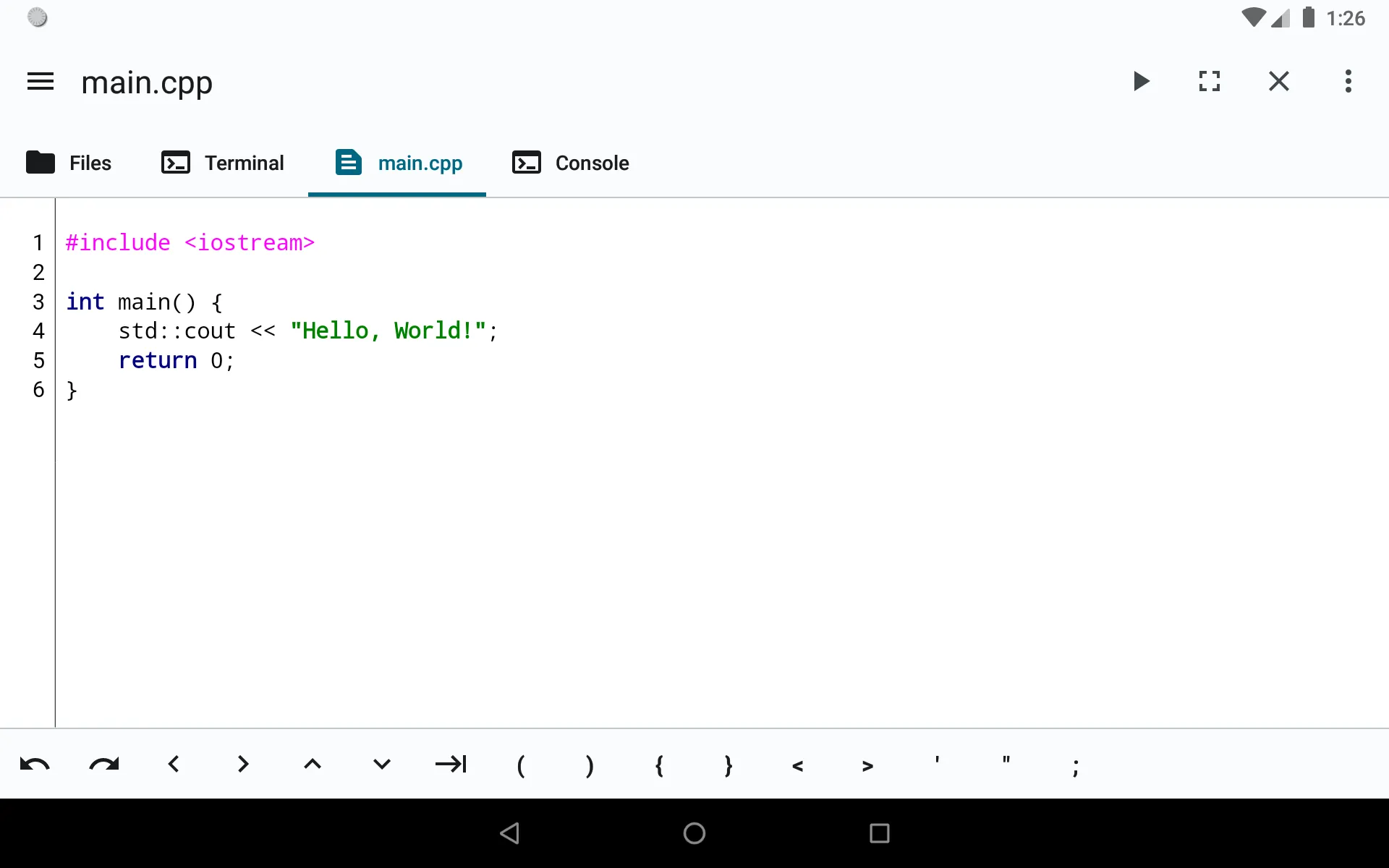Run the main.cpp program
Screen dimensions: 1389x868
point(1142,81)
